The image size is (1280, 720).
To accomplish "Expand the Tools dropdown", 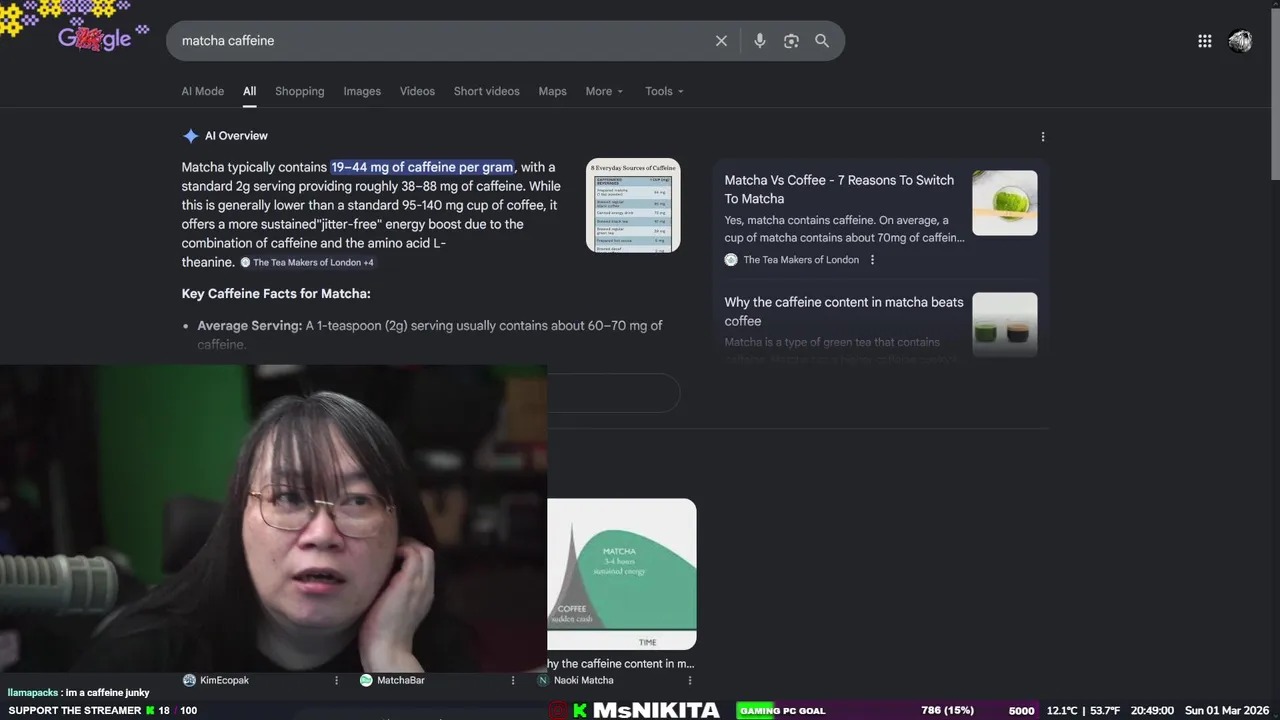I will pyautogui.click(x=664, y=91).
